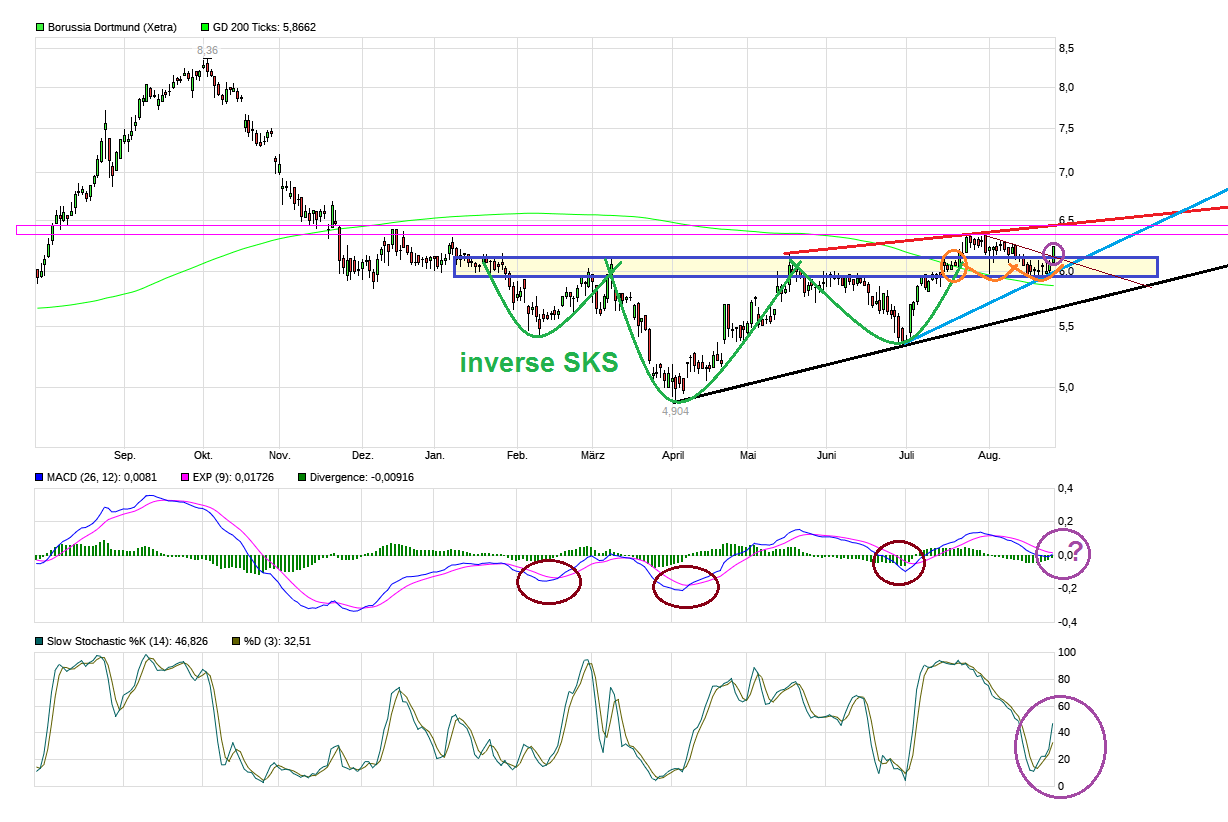Click the Aug. month axis label
1228x822 pixels.
[988, 455]
